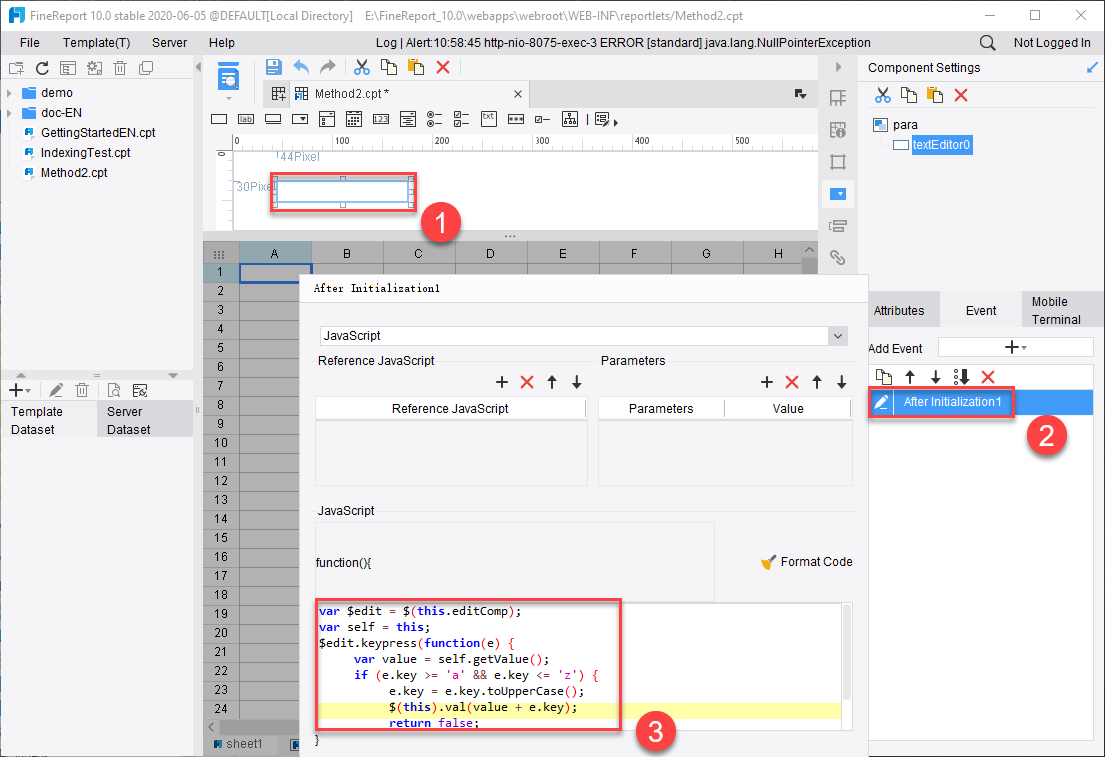
Task: Expand the demo folder
Action: (9, 93)
